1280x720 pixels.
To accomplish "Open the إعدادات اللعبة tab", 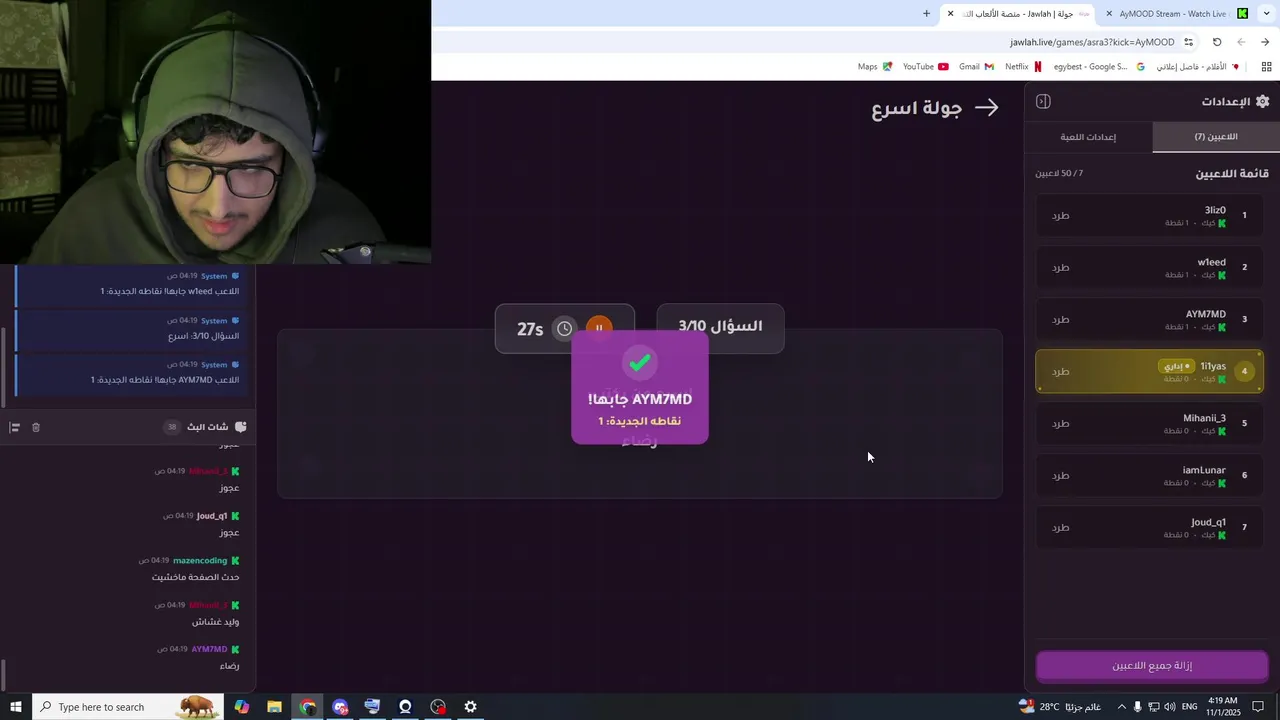I will [x=1088, y=136].
